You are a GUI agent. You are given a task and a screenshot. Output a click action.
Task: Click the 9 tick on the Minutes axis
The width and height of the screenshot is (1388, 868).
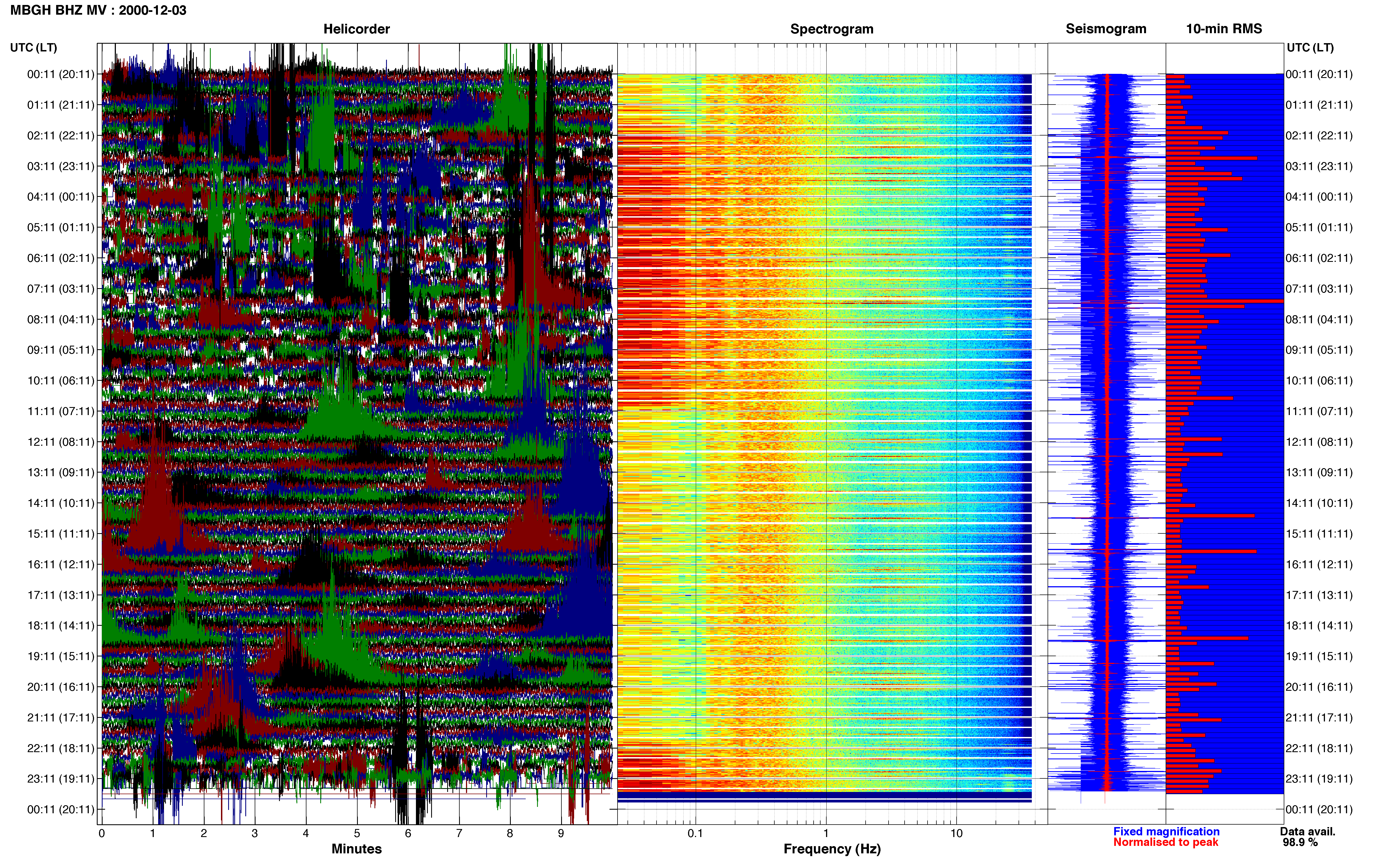pyautogui.click(x=561, y=833)
